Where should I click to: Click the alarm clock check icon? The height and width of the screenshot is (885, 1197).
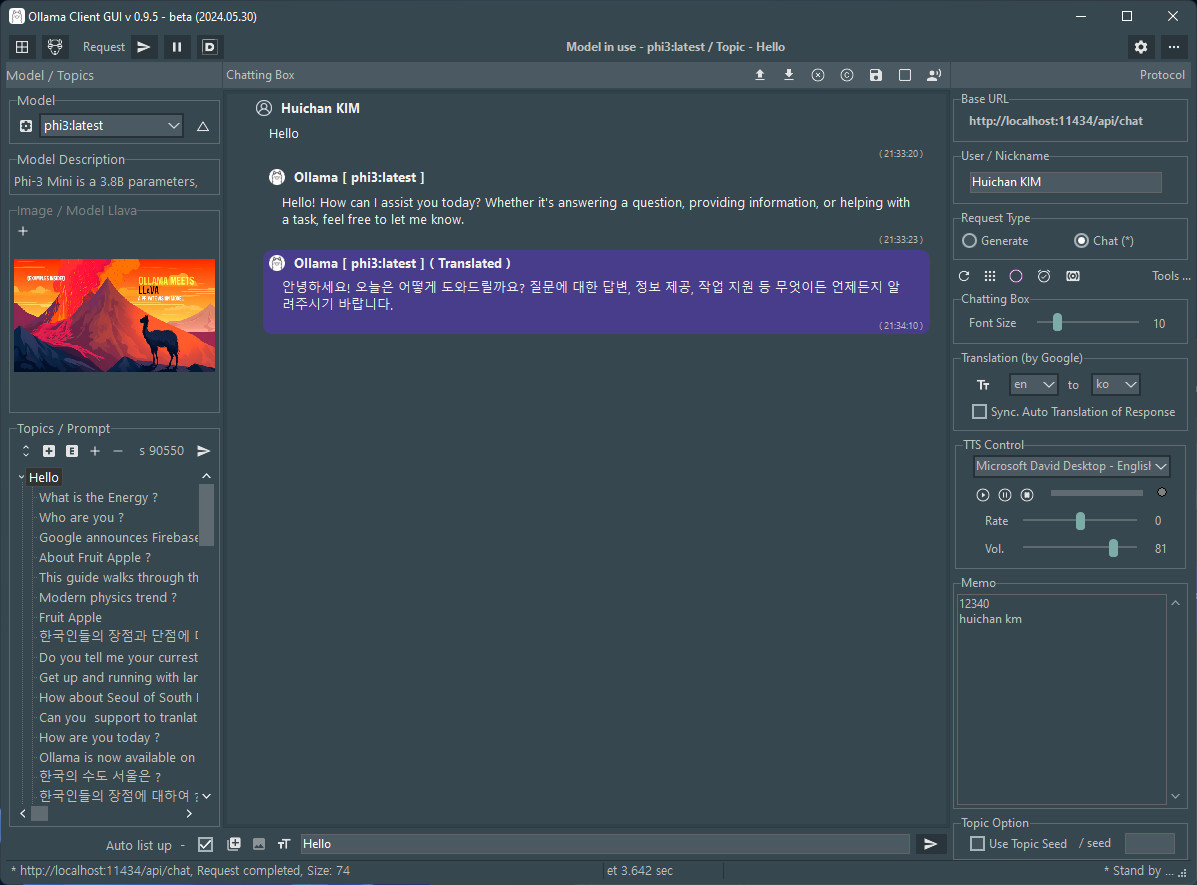1044,276
